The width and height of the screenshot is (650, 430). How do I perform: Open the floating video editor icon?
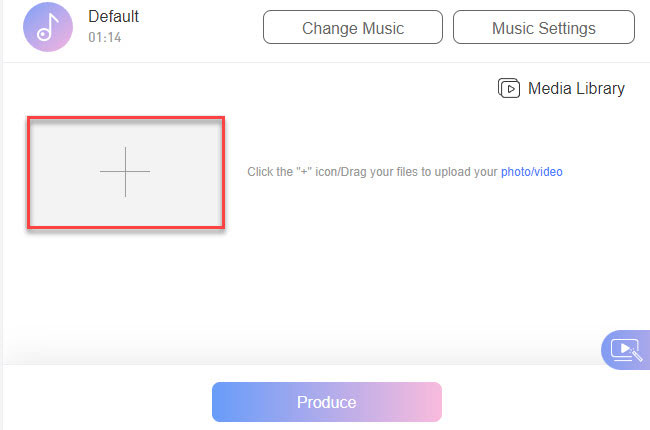click(x=625, y=350)
